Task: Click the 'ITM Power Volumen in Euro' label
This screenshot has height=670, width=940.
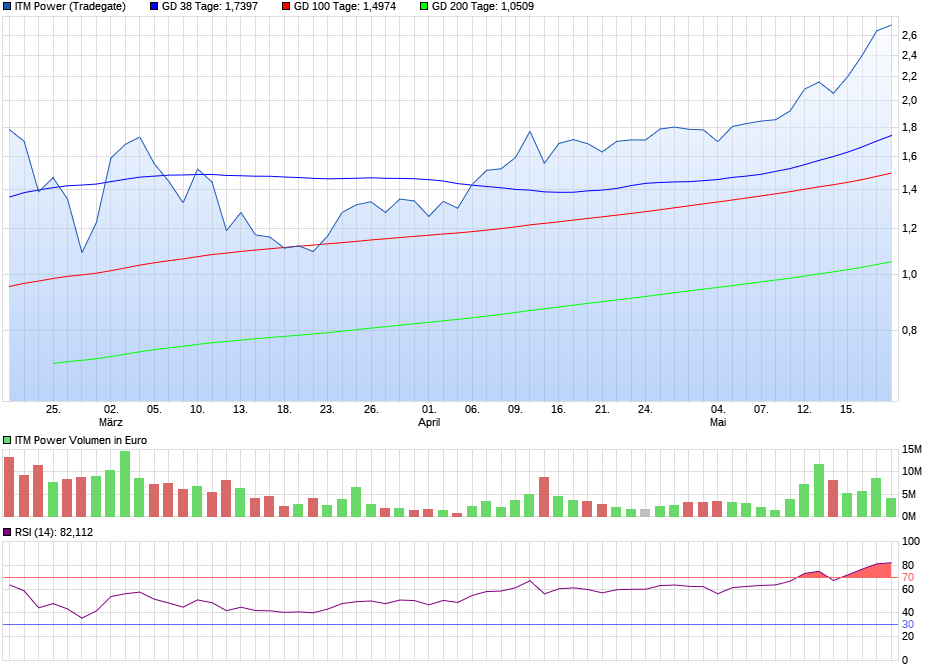Action: pyautogui.click(x=80, y=440)
